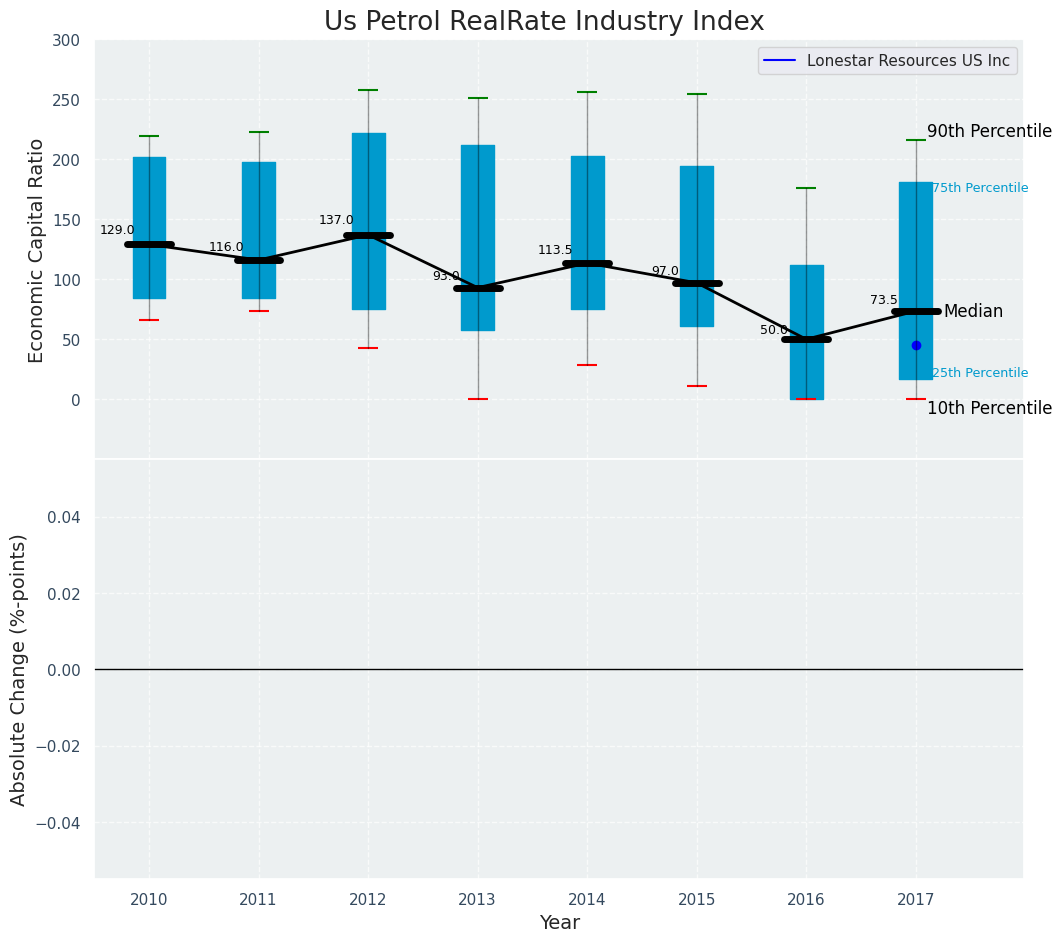Click the 2014 median marker labeled 113.5
Viewport: 1062px width, 942px height.
pyautogui.click(x=587, y=264)
